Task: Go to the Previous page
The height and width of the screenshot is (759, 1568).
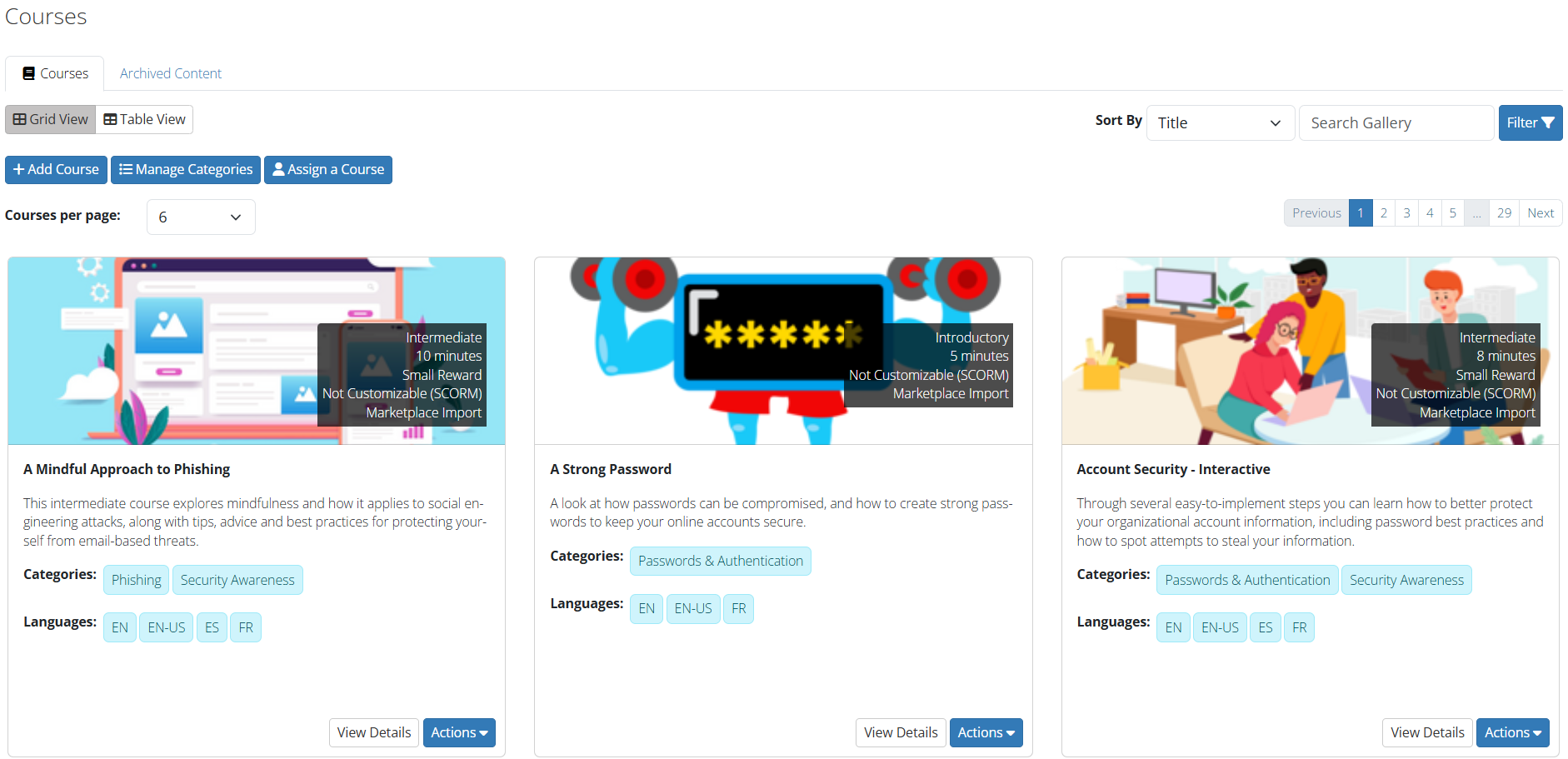Action: click(1316, 213)
